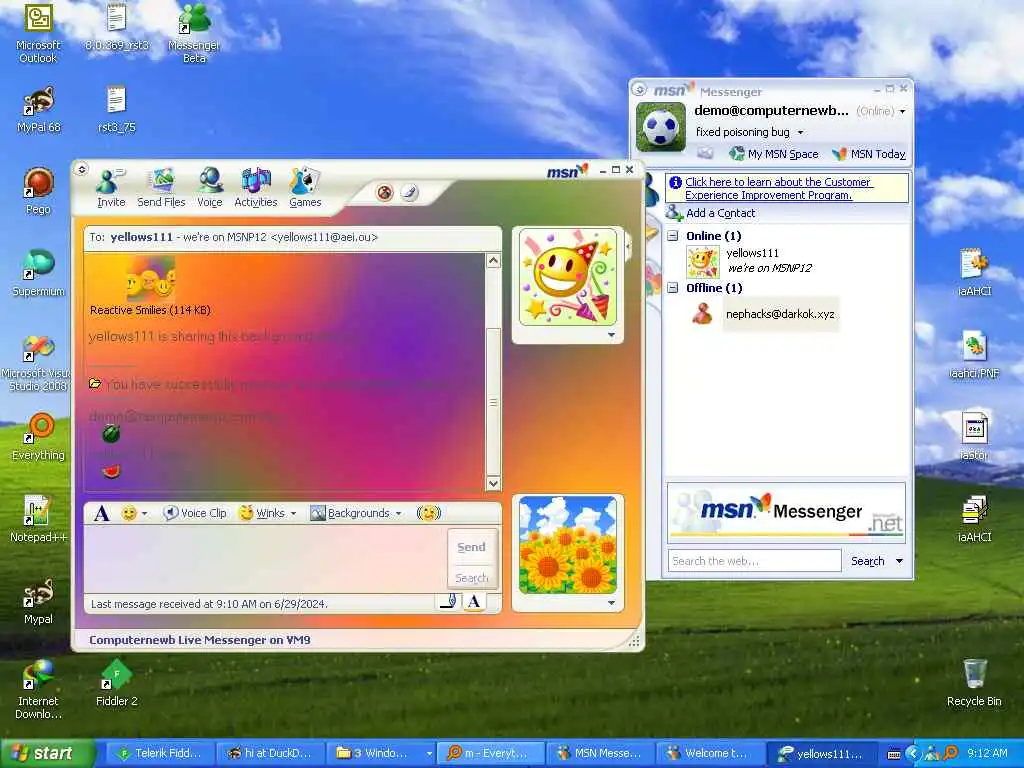
Task: Show the chat window menu toggle
Action: pyautogui.click(x=82, y=170)
